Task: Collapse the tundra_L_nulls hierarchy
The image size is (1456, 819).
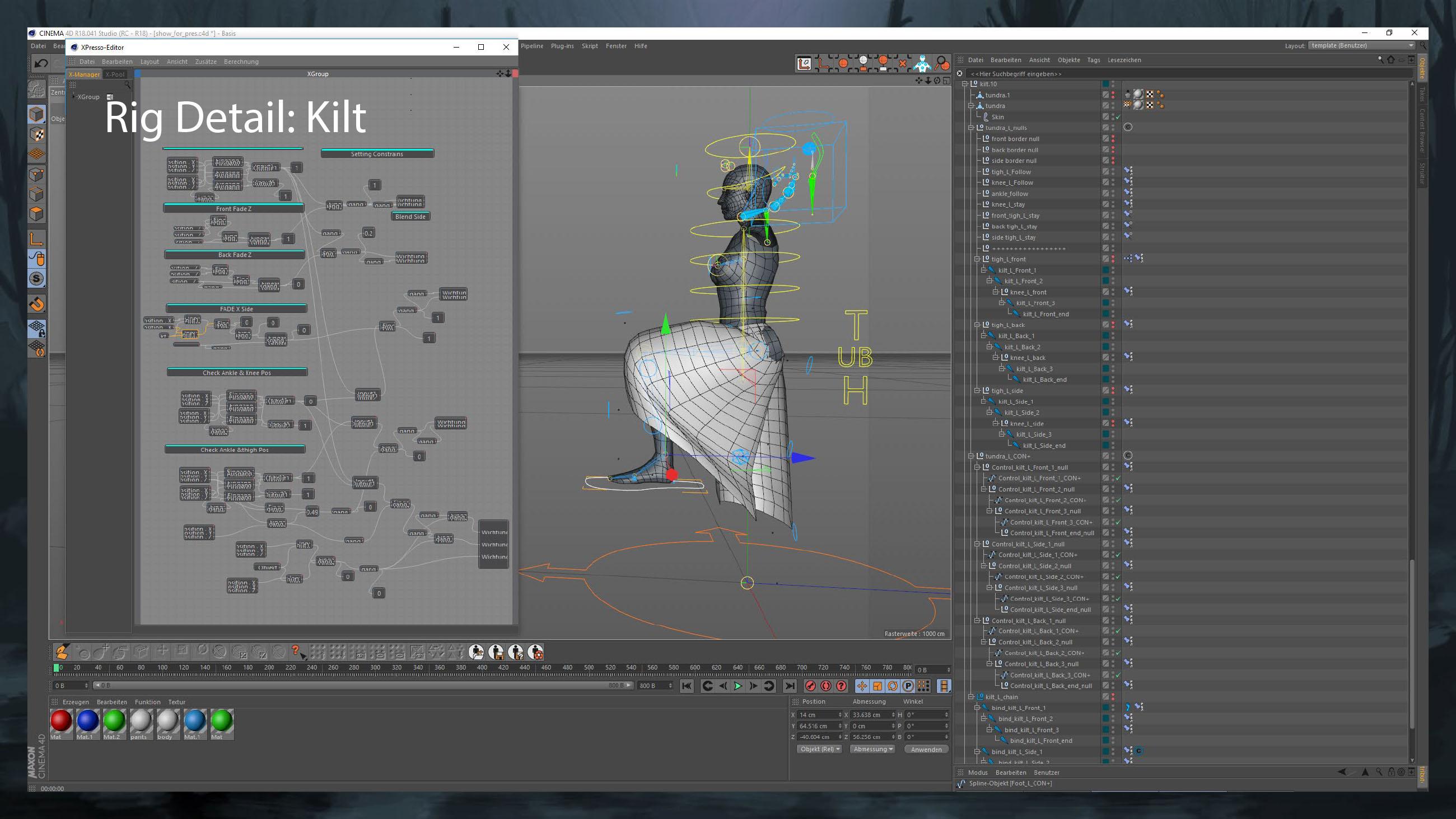Action: pyautogui.click(x=971, y=128)
